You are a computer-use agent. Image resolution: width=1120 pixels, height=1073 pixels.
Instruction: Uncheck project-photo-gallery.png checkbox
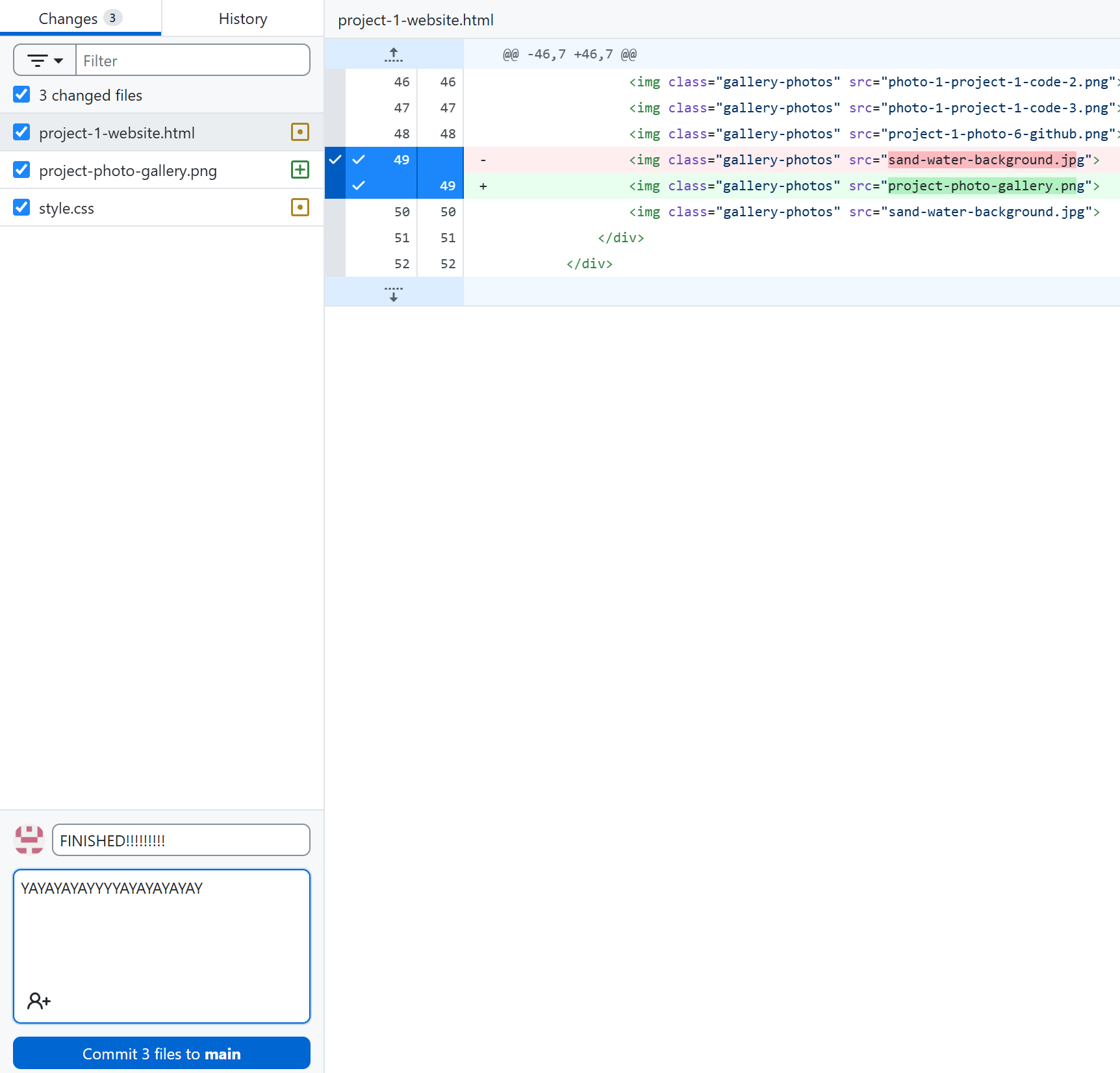pos(21,170)
